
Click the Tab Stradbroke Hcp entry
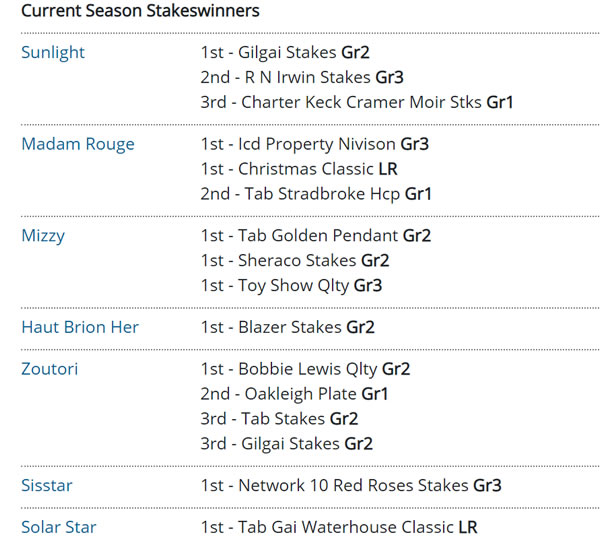coord(316,194)
